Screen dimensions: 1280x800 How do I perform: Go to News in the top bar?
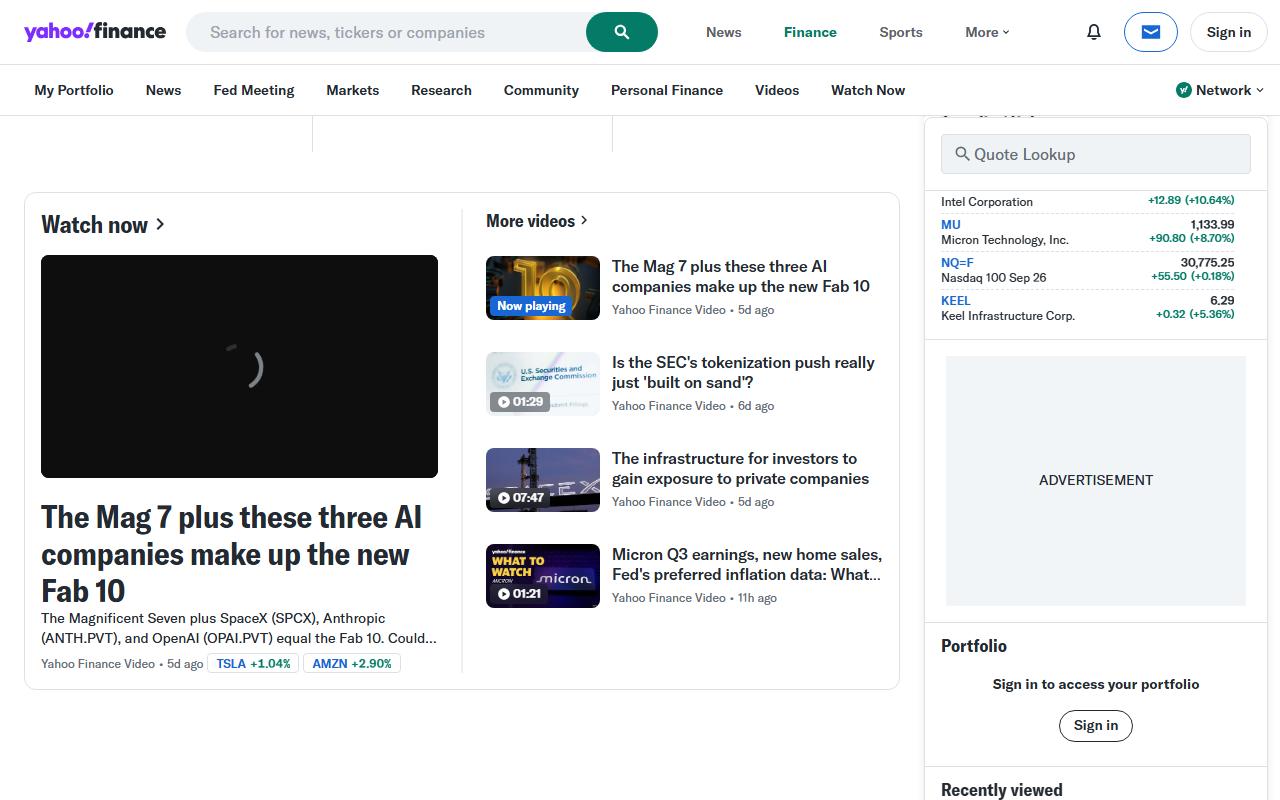point(724,32)
